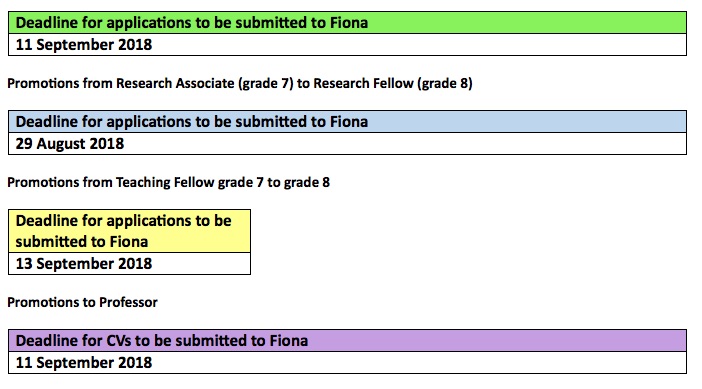Select the yellow deadline header cell
Viewport: 702px width, 389px height.
pos(129,231)
